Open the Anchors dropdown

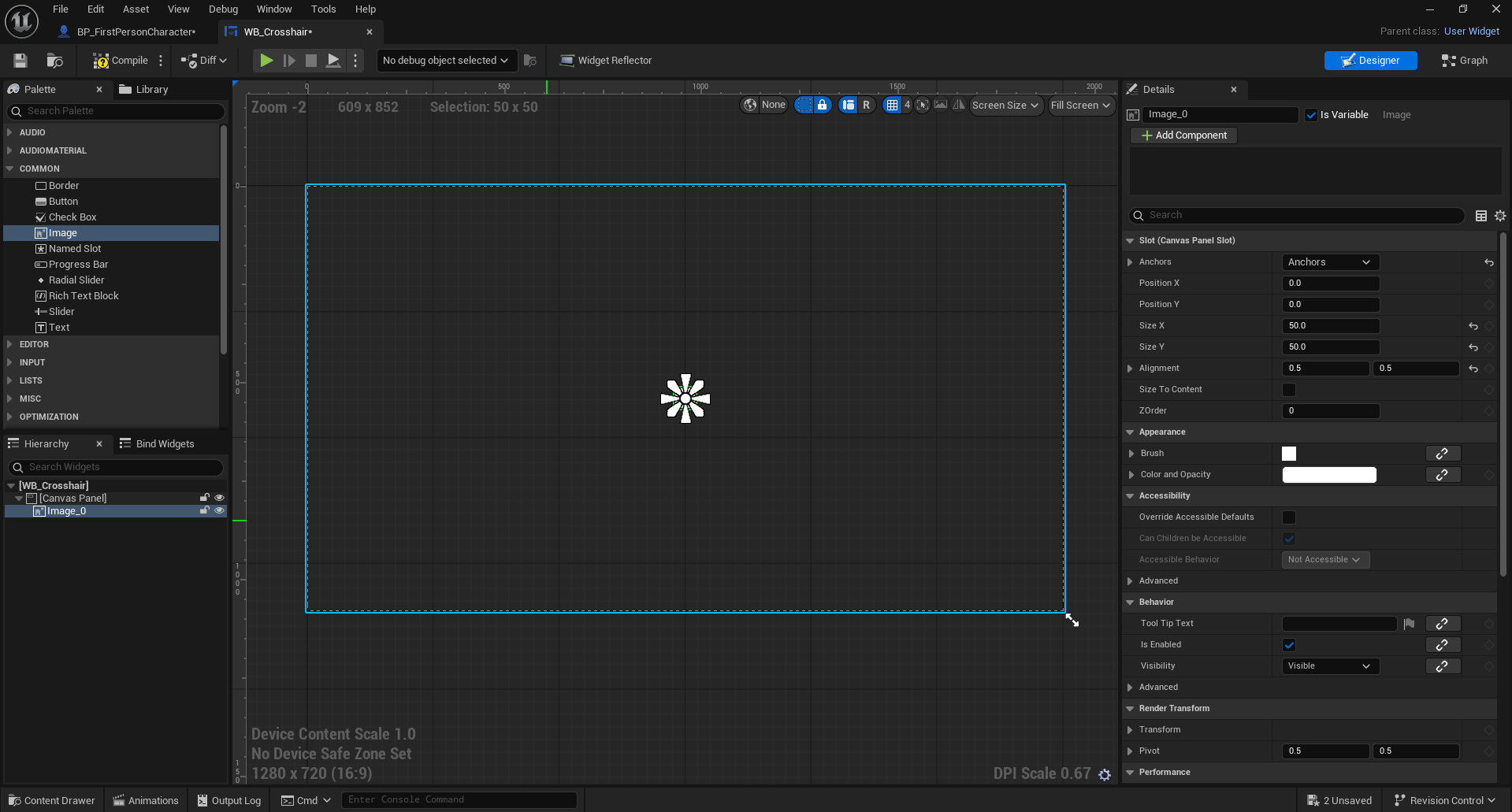pyautogui.click(x=1329, y=262)
